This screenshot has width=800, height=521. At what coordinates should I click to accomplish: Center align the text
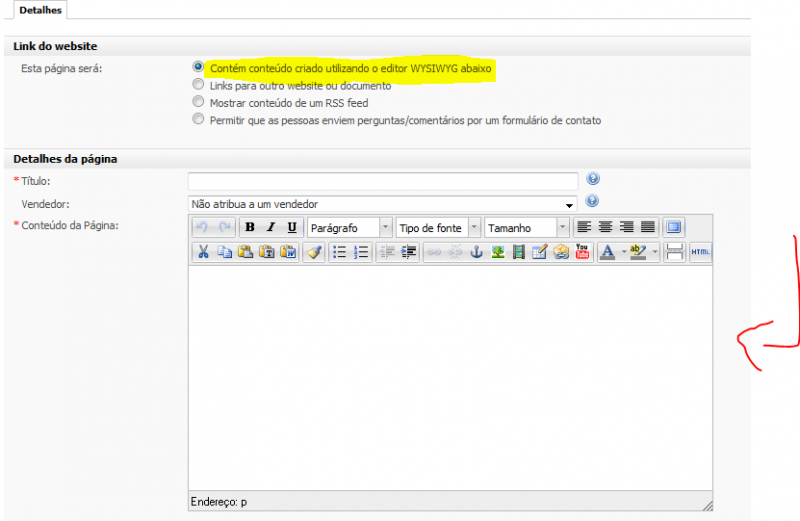[x=606, y=227]
